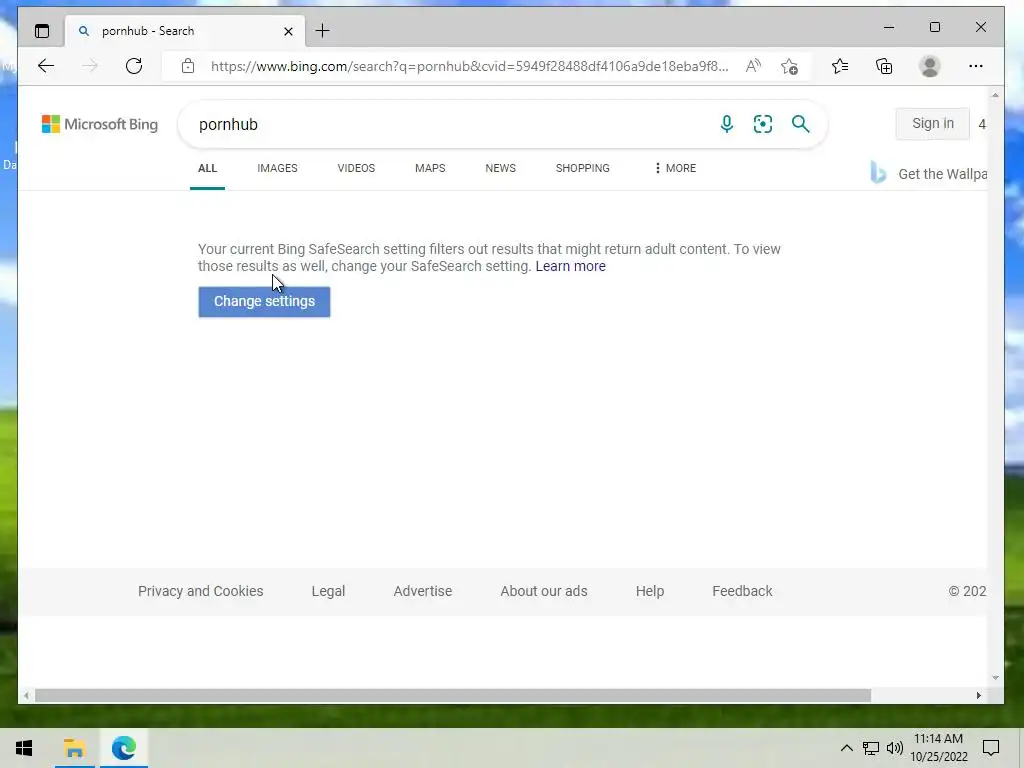Open the Favorites list
Viewport: 1024px width, 768px height.
[x=840, y=66]
